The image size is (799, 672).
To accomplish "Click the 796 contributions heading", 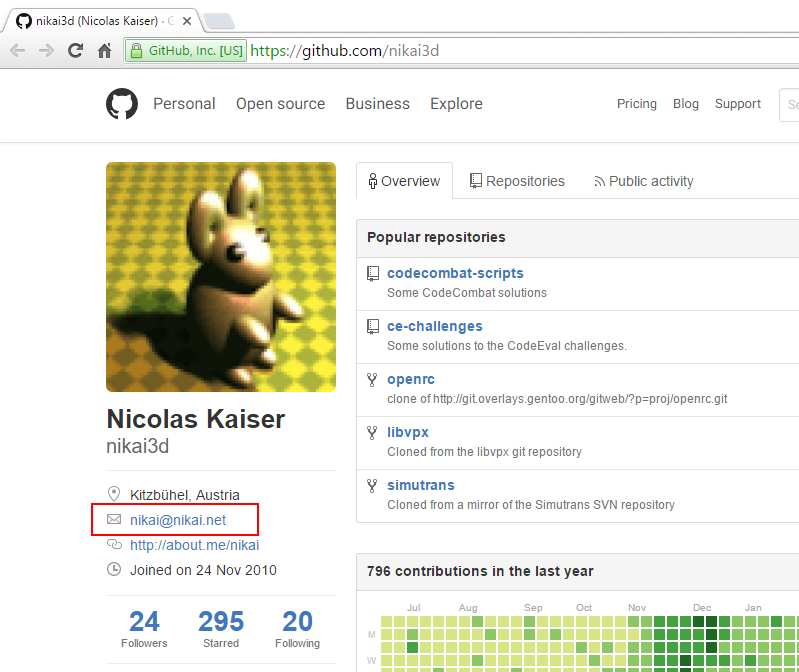I will tap(480, 571).
